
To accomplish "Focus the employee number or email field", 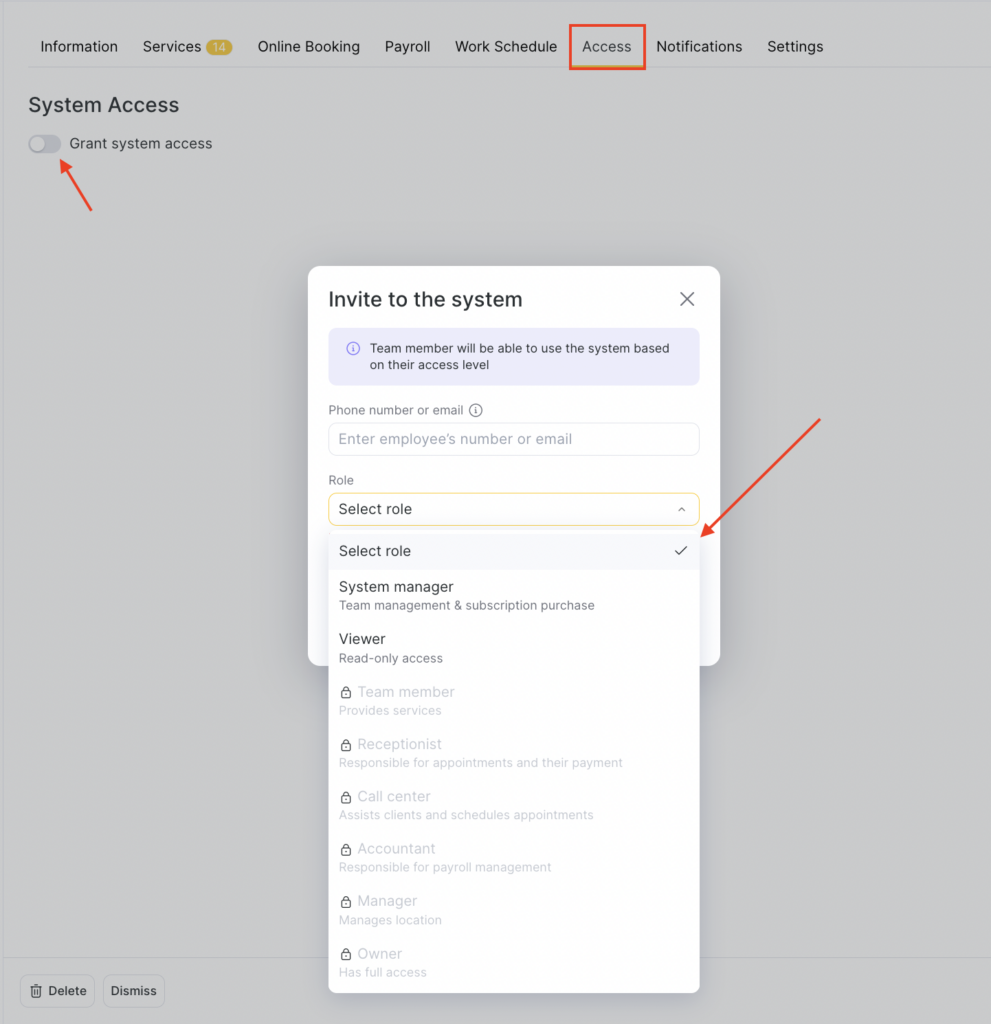I will click(x=513, y=439).
